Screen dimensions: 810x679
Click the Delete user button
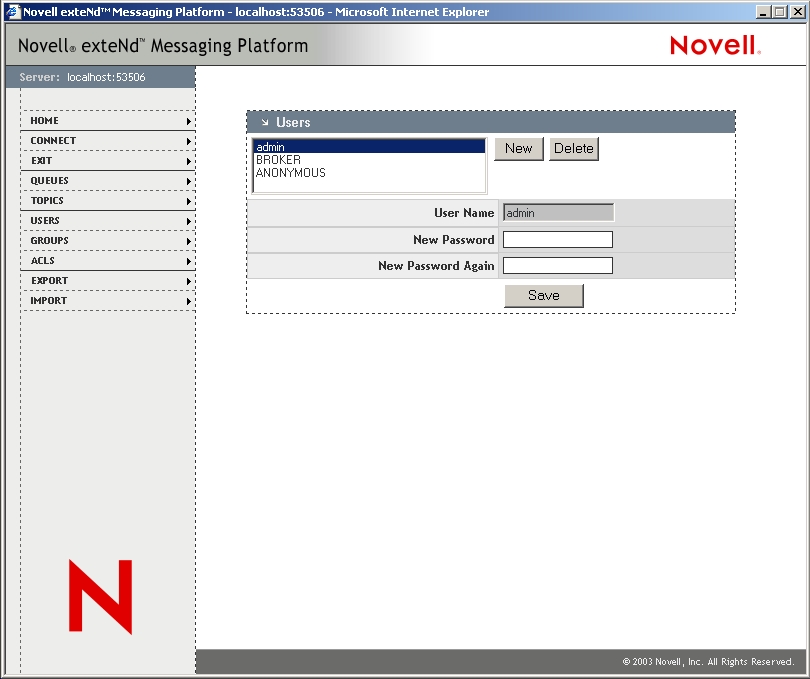573,149
